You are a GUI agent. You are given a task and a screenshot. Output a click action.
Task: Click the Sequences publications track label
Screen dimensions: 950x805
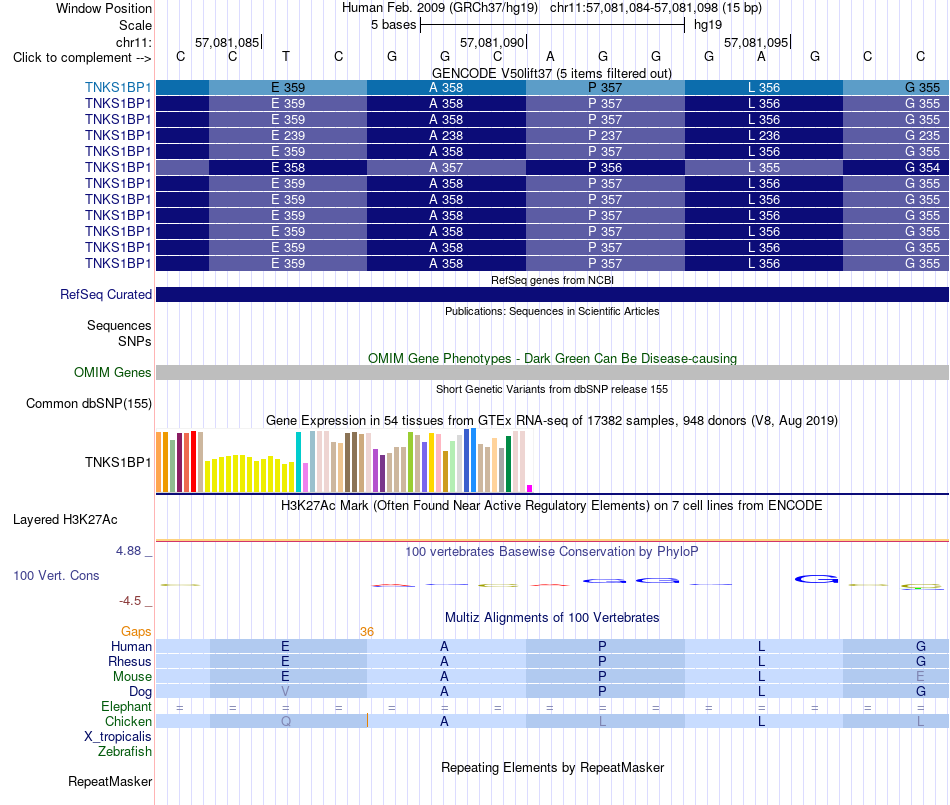tap(119, 325)
